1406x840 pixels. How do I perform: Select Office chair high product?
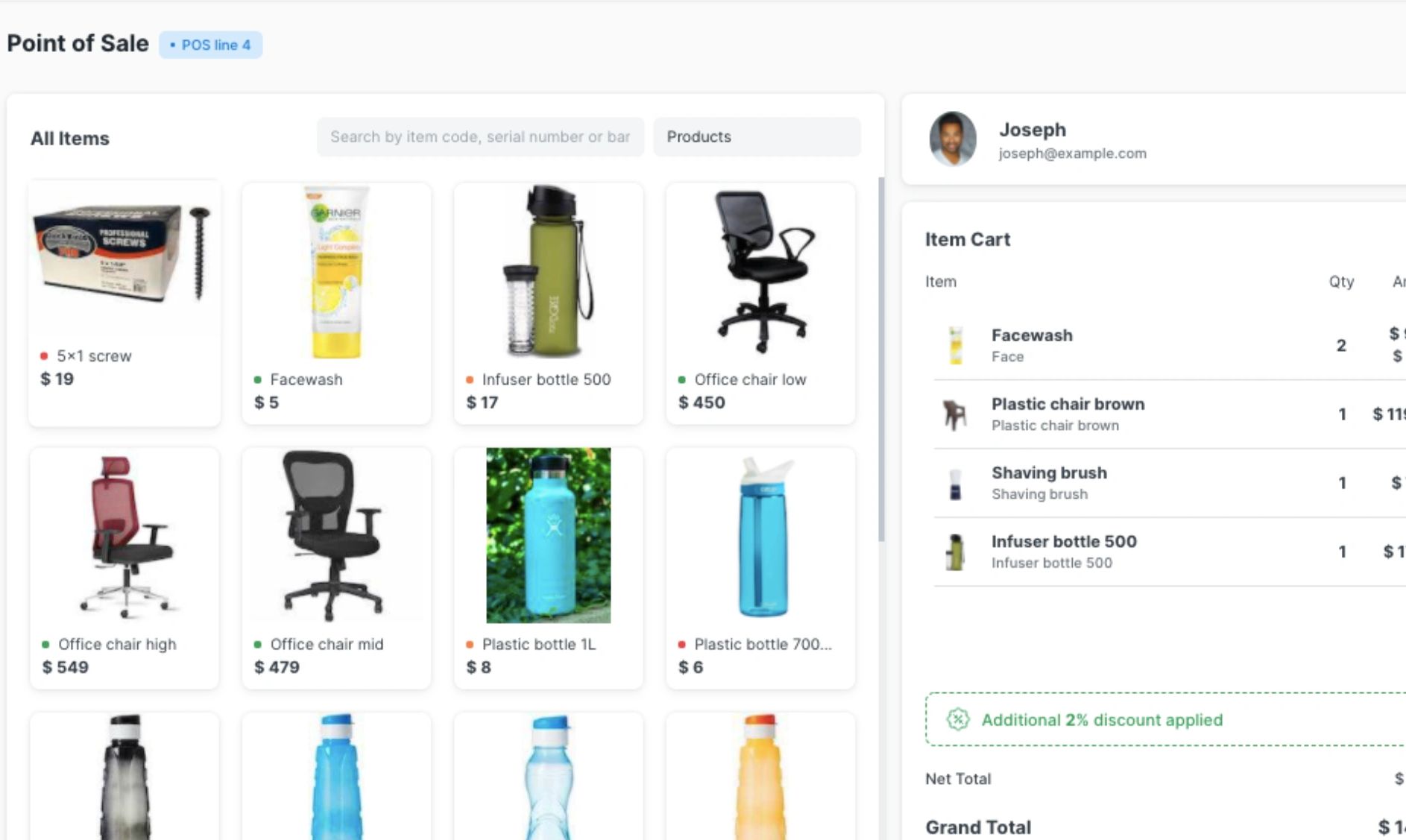pyautogui.click(x=124, y=568)
